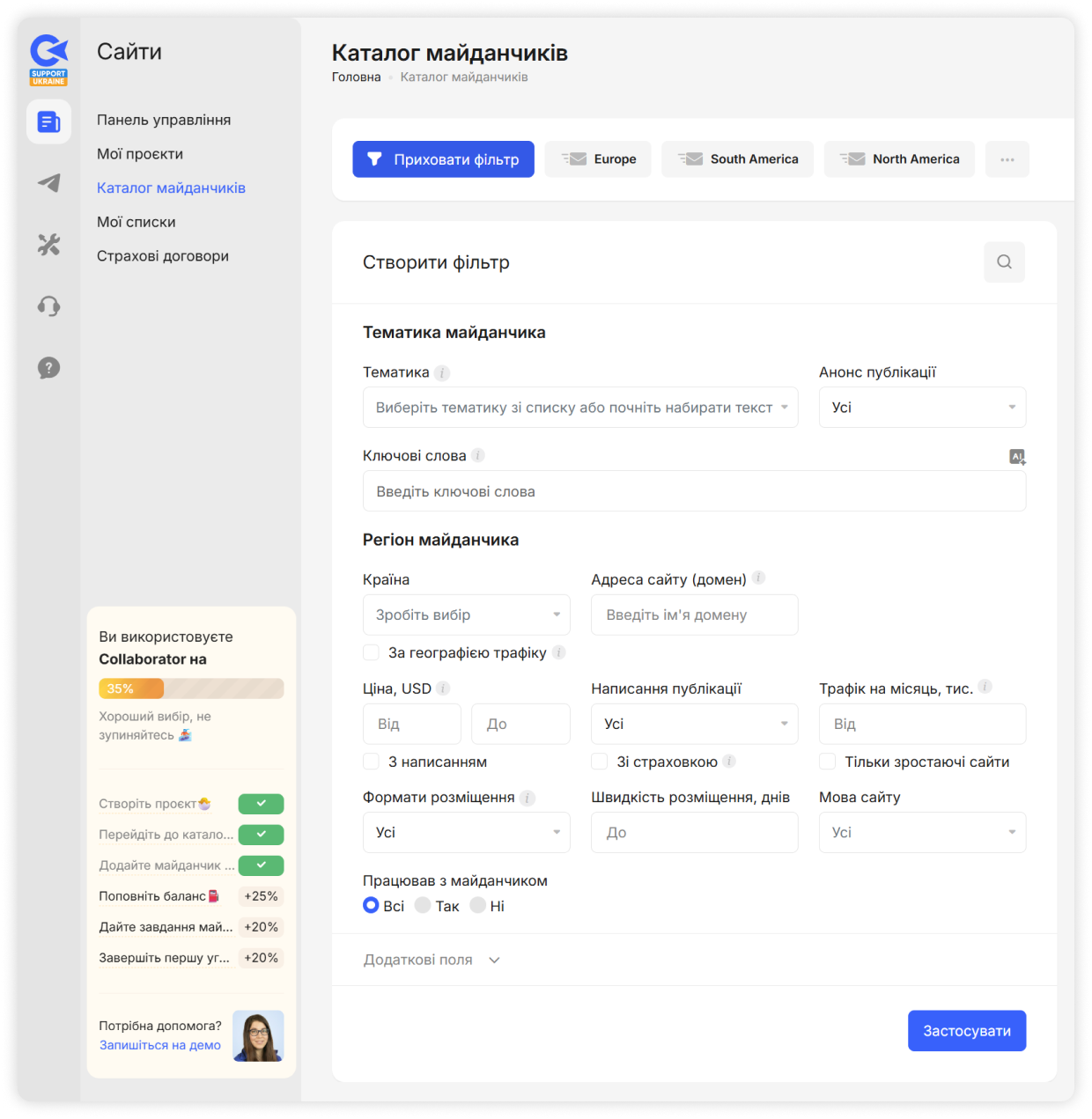1092x1119 pixels.
Task: Open the help question mark icon
Action: click(48, 368)
